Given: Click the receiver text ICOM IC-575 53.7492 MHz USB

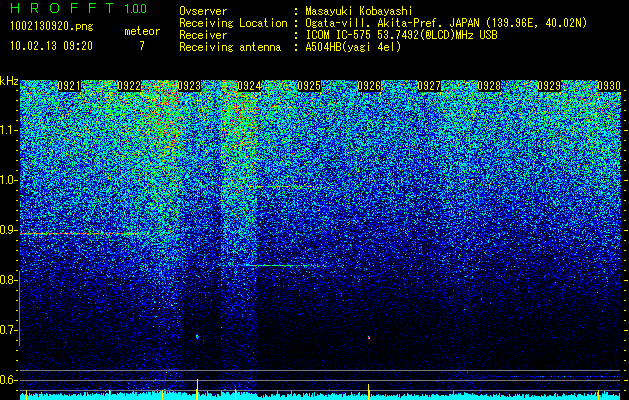Looking at the screenshot, I should point(401,35).
